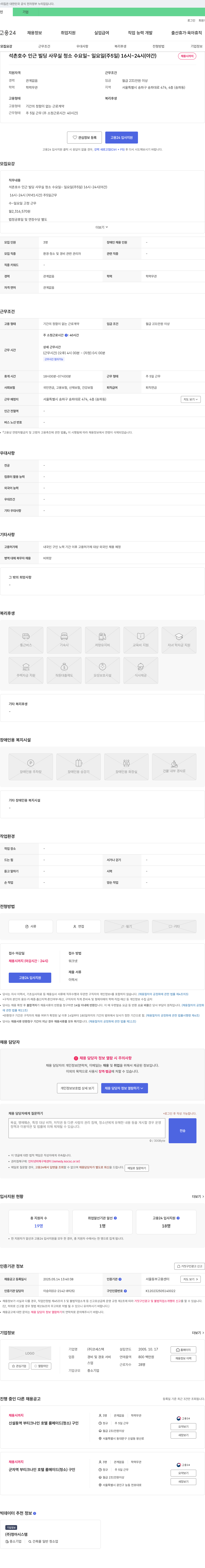Click the company 홈페이지 button
This screenshot has height=1568, width=205.
pos(184,1350)
